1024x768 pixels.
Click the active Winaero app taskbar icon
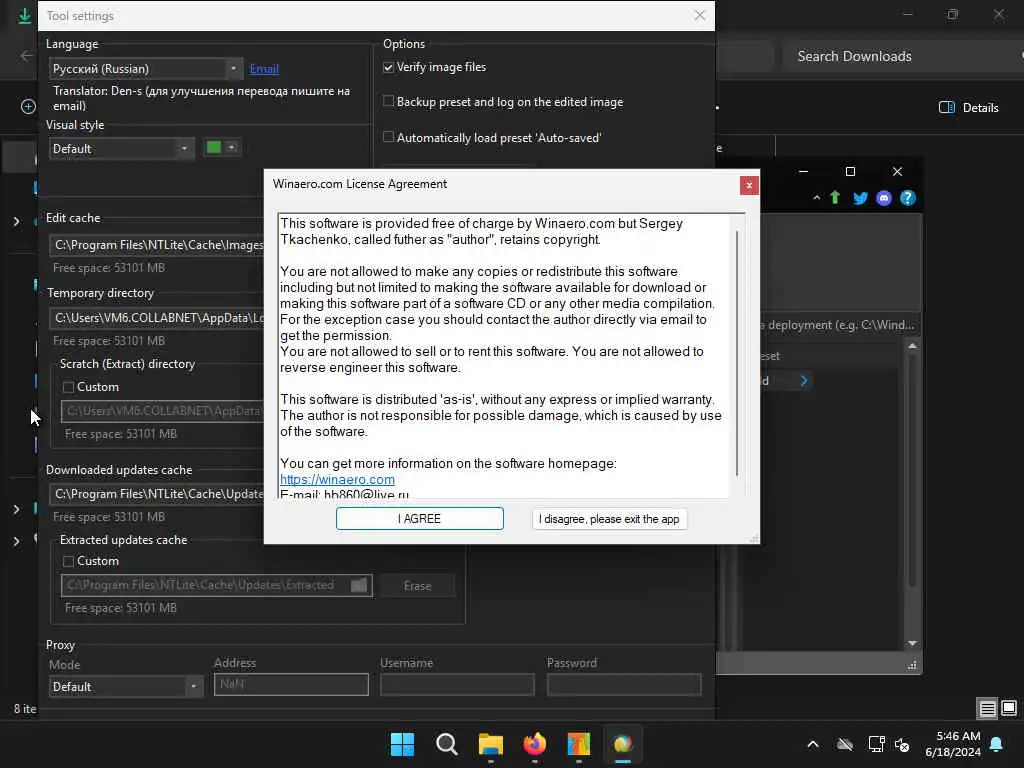pyautogui.click(x=622, y=744)
